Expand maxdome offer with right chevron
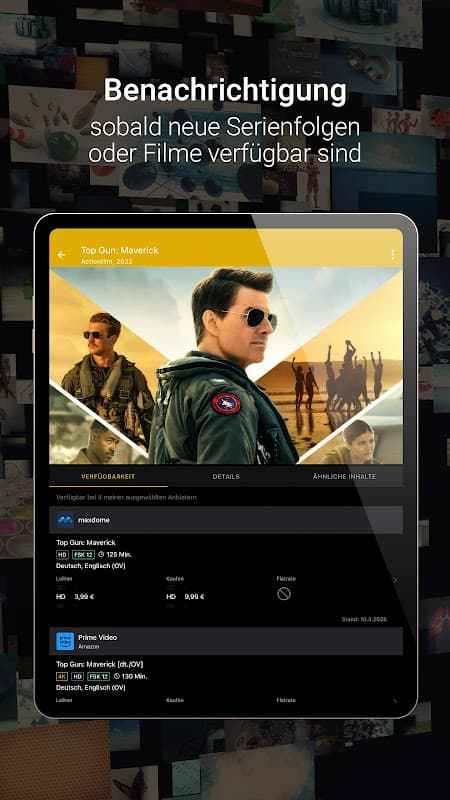This screenshot has height=800, width=450. tap(394, 580)
